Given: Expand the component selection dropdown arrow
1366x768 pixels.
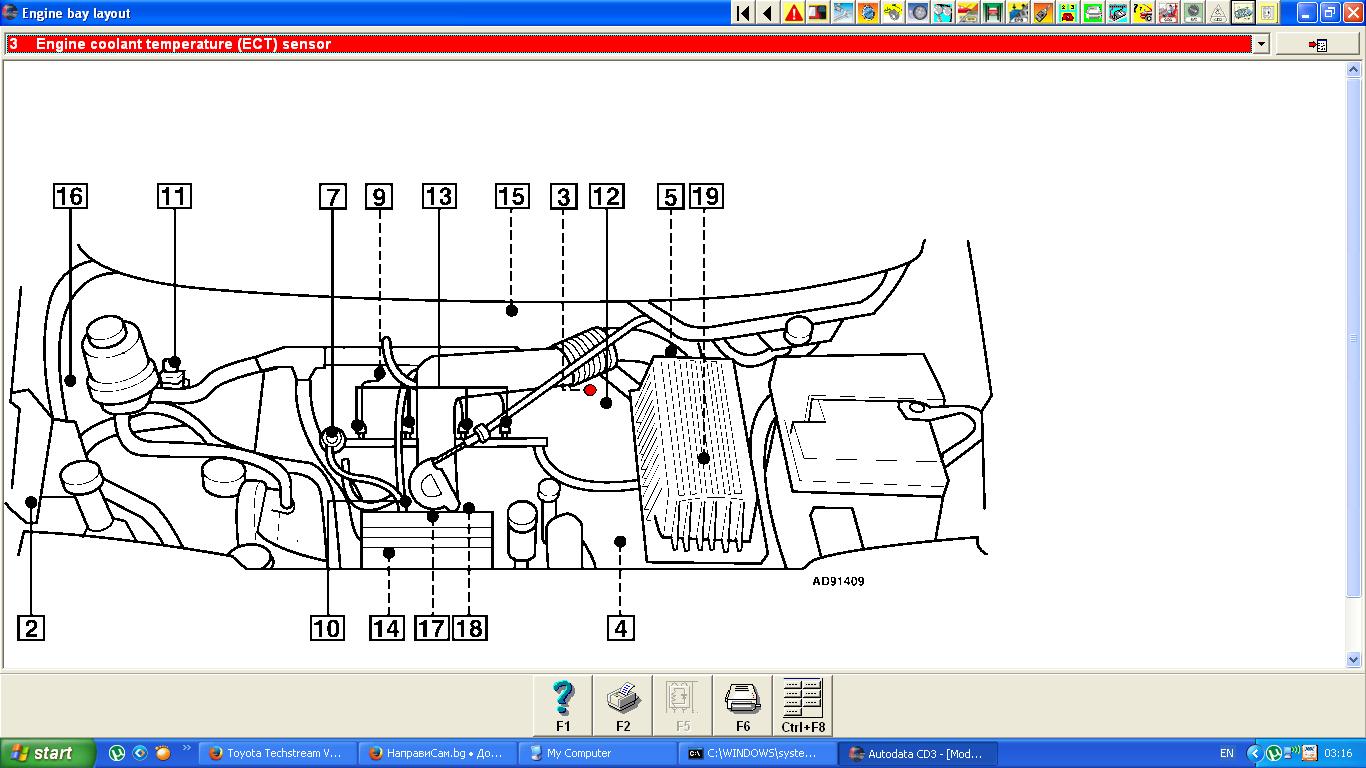Looking at the screenshot, I should click(1260, 44).
